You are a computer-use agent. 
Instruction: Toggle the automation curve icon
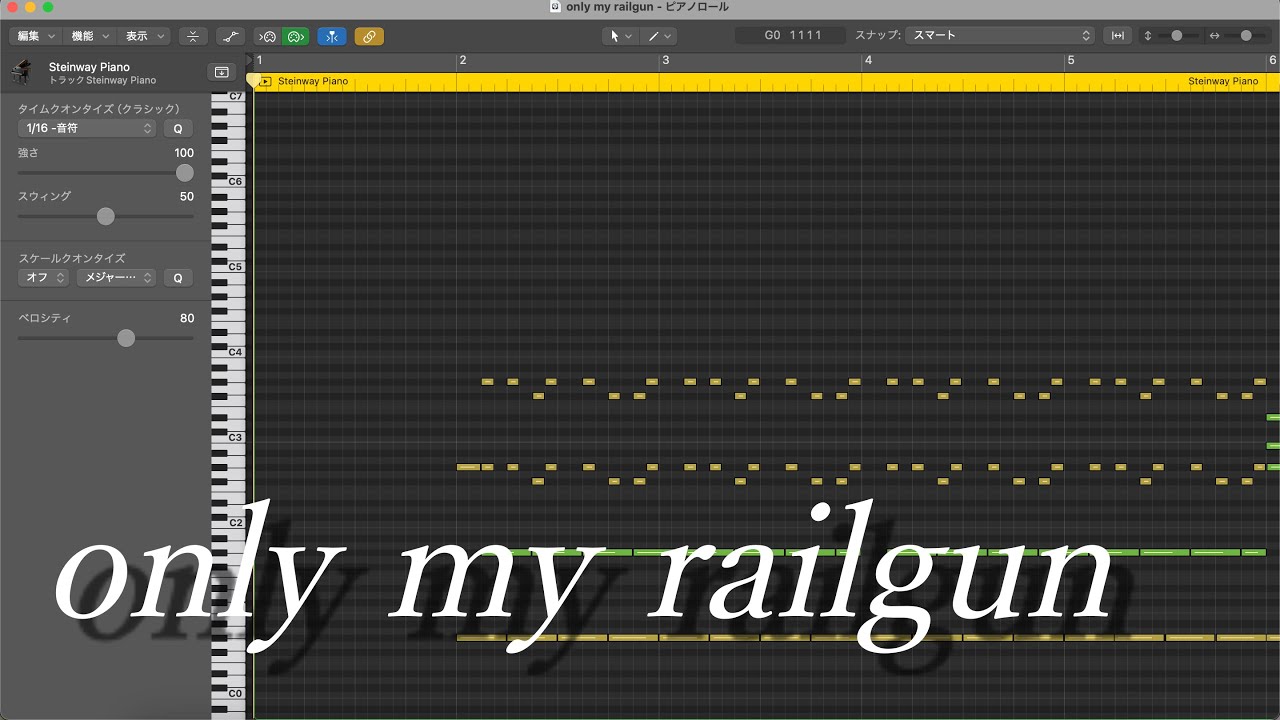pos(230,36)
